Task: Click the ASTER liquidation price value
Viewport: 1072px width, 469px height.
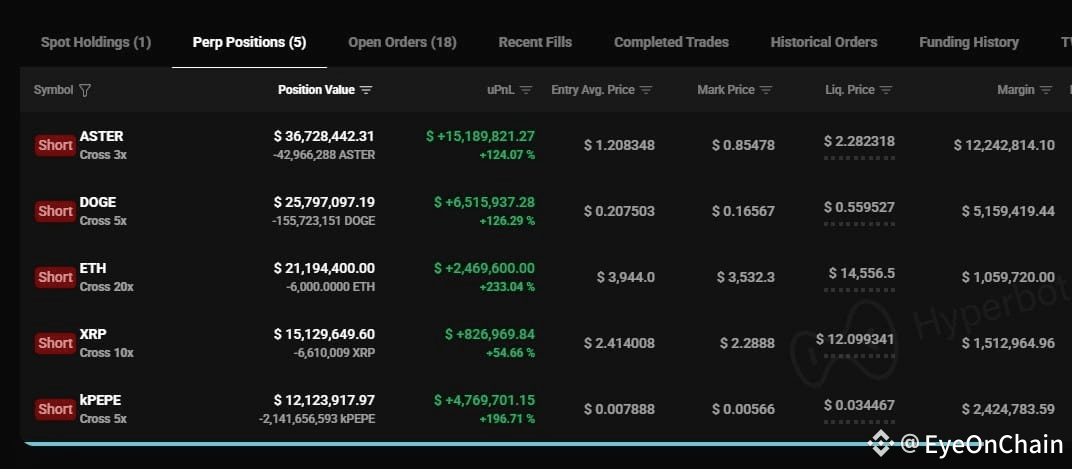Action: (859, 142)
